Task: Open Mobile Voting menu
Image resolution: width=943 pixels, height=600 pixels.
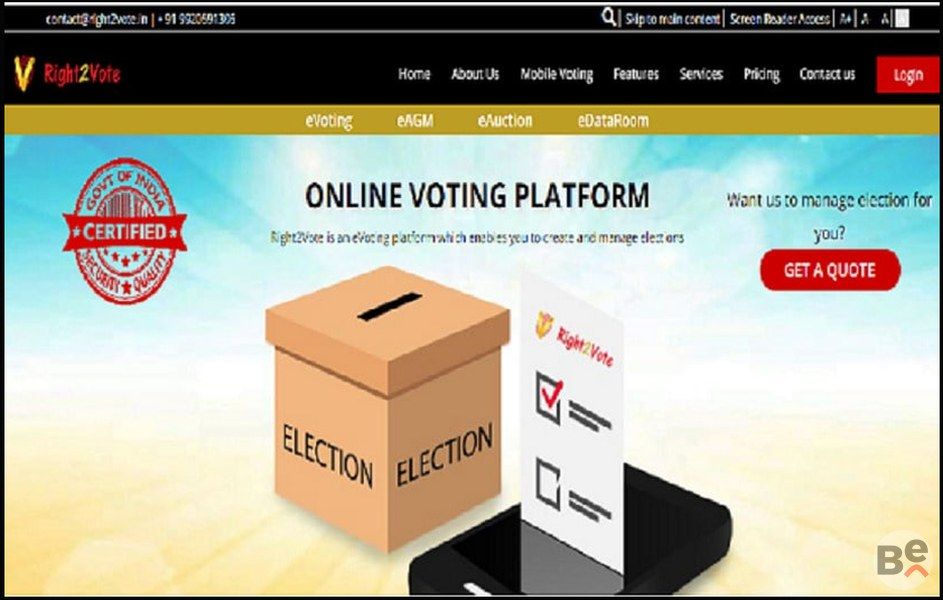Action: (556, 75)
